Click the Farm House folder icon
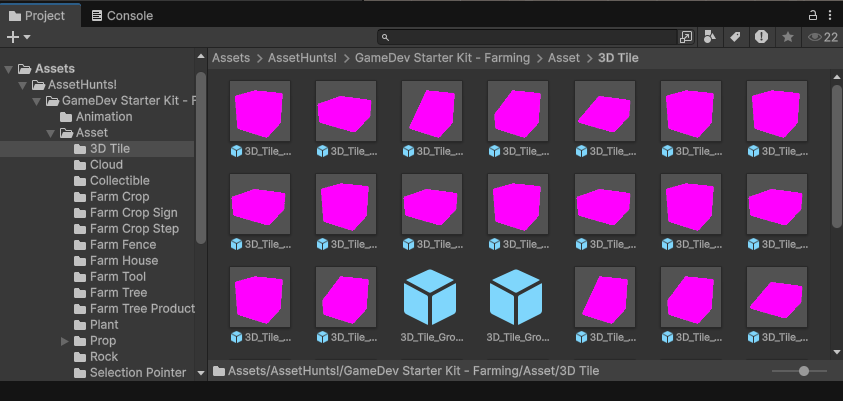Viewport: 843px width, 401px height. (80, 261)
